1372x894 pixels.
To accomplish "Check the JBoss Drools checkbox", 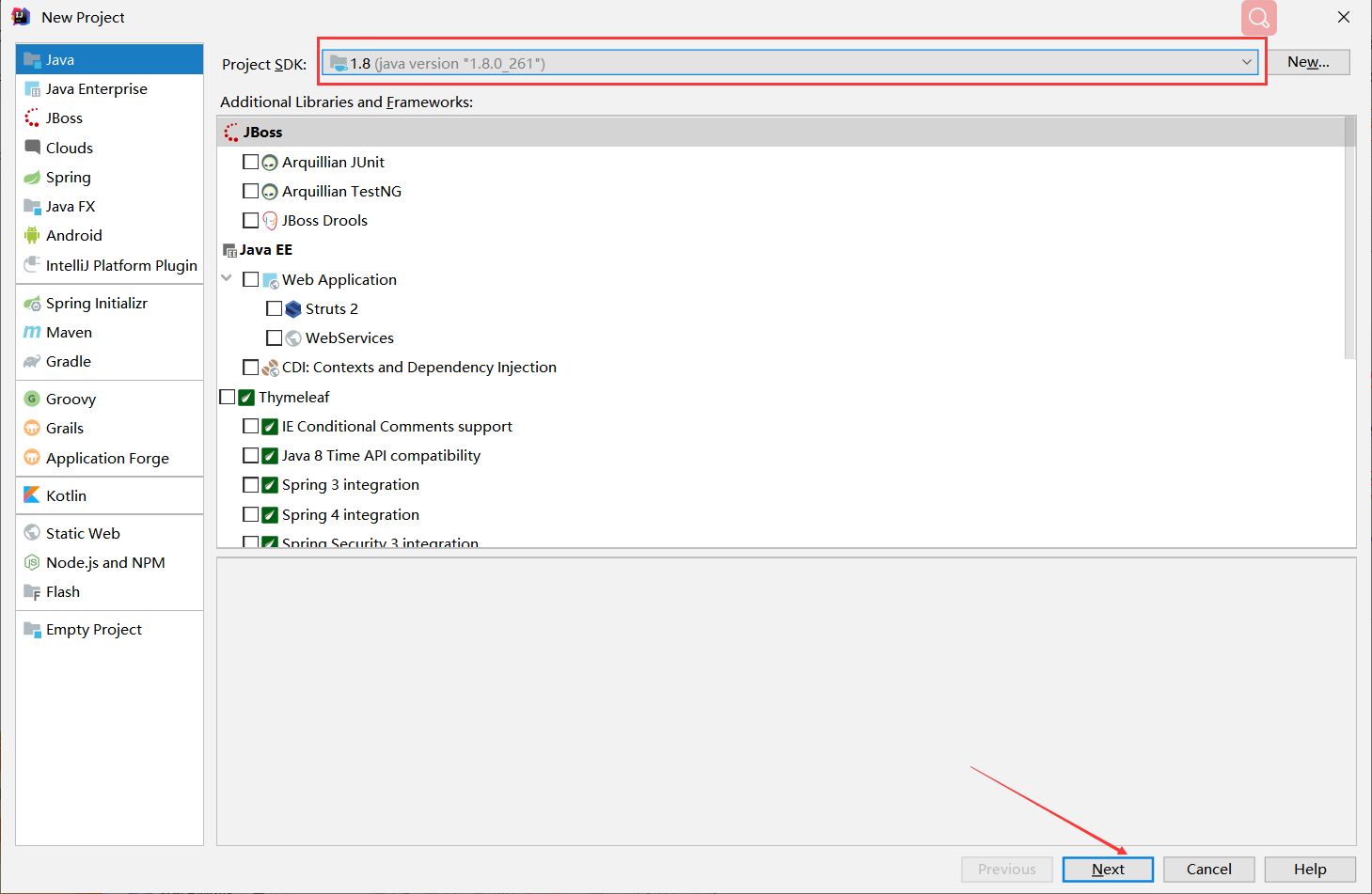I will 250,220.
